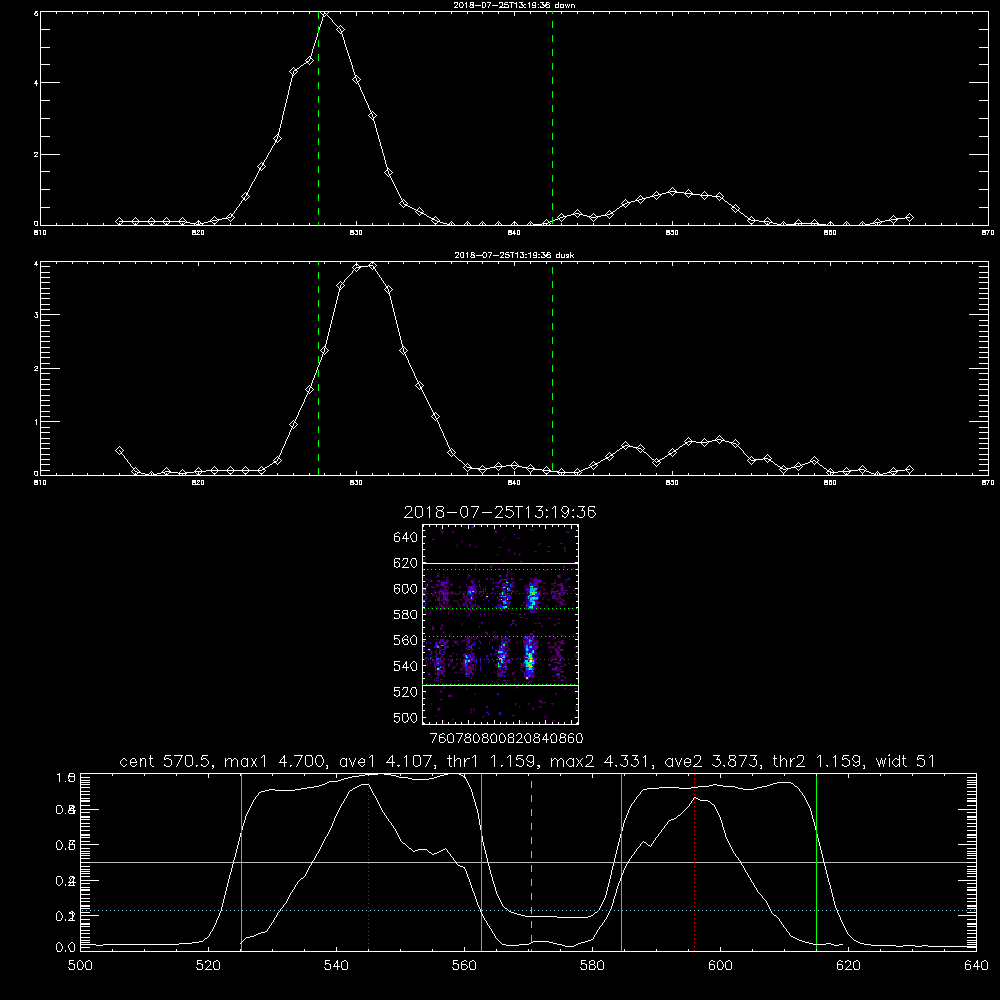Click the '3' y-axis label of dusk plot
The height and width of the screenshot is (1000, 1000).
(36, 315)
